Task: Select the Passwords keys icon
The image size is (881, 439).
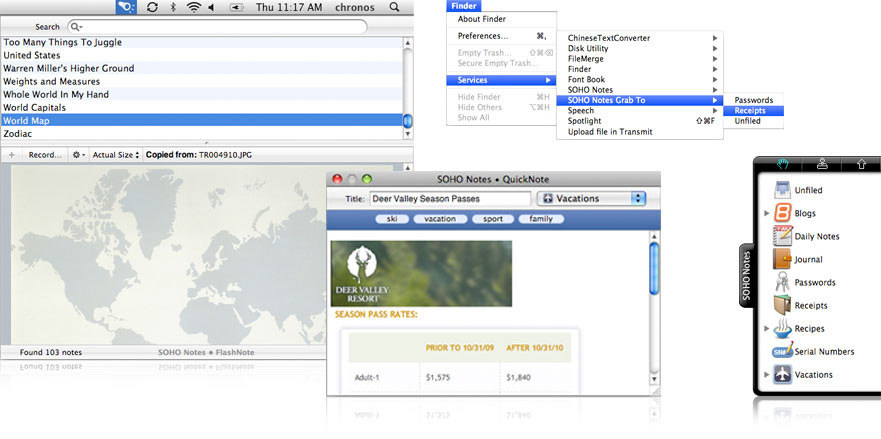Action: click(783, 282)
